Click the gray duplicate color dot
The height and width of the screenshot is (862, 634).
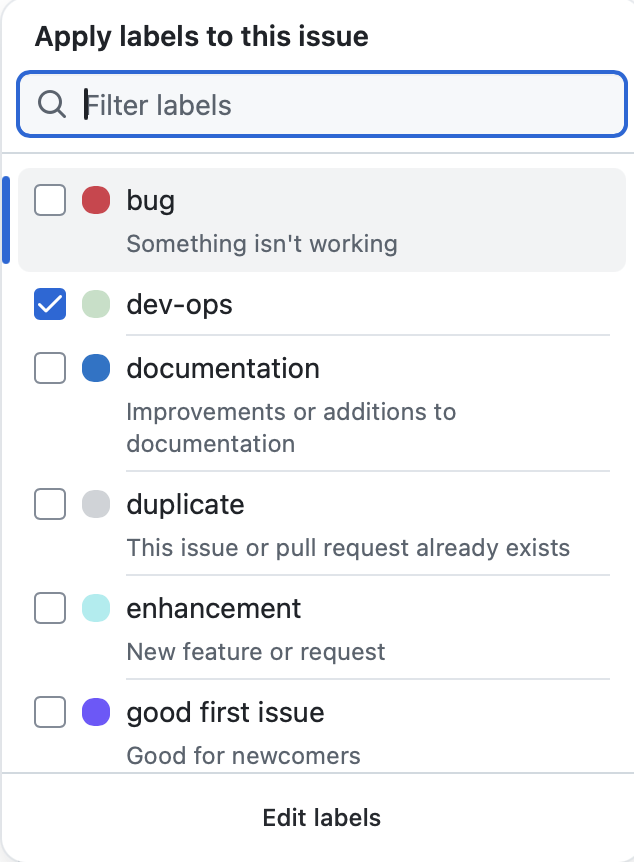95,504
